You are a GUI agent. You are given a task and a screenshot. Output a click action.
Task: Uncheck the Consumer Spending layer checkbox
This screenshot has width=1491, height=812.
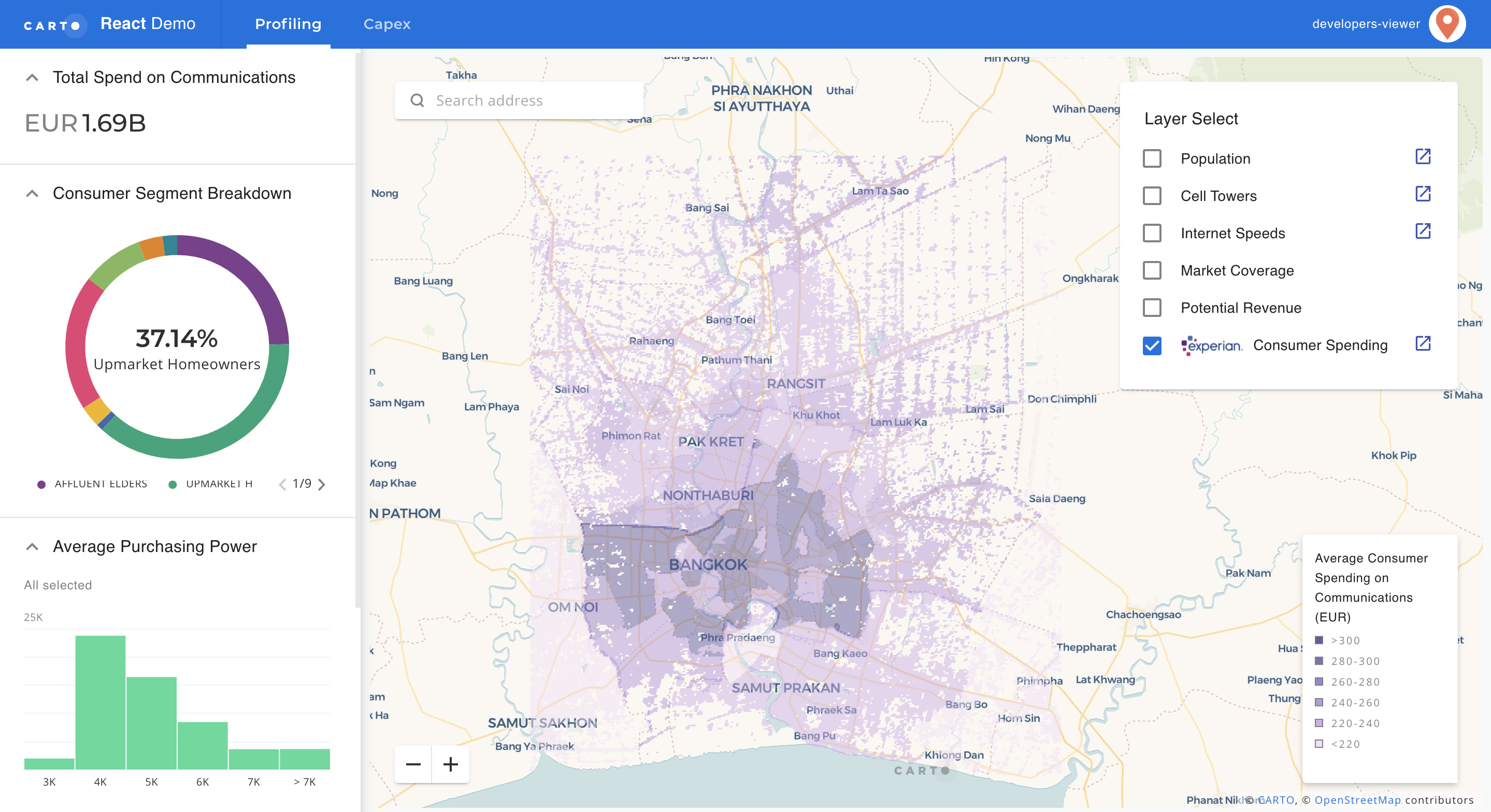pos(1152,345)
